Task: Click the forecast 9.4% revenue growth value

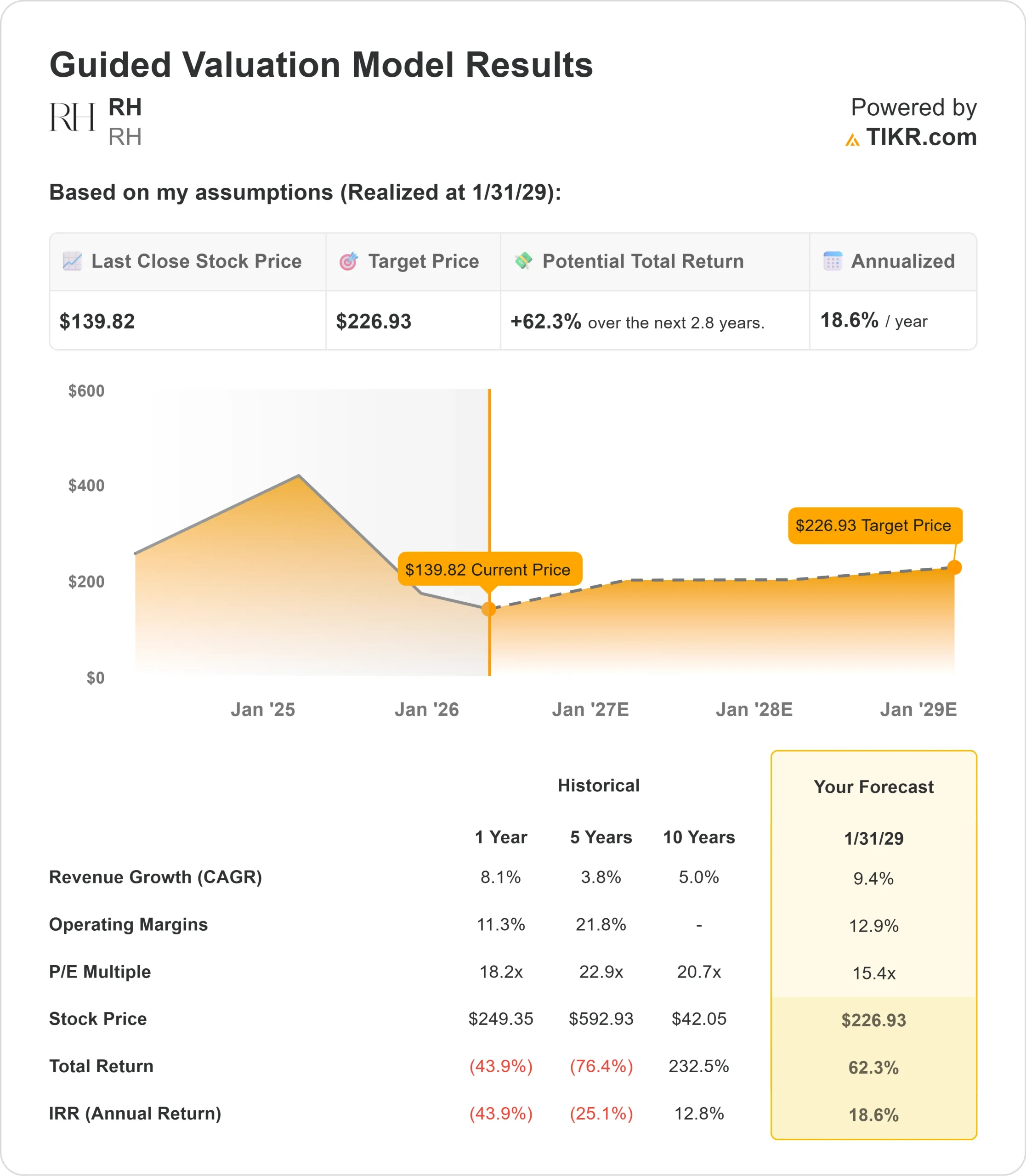Action: click(x=873, y=878)
